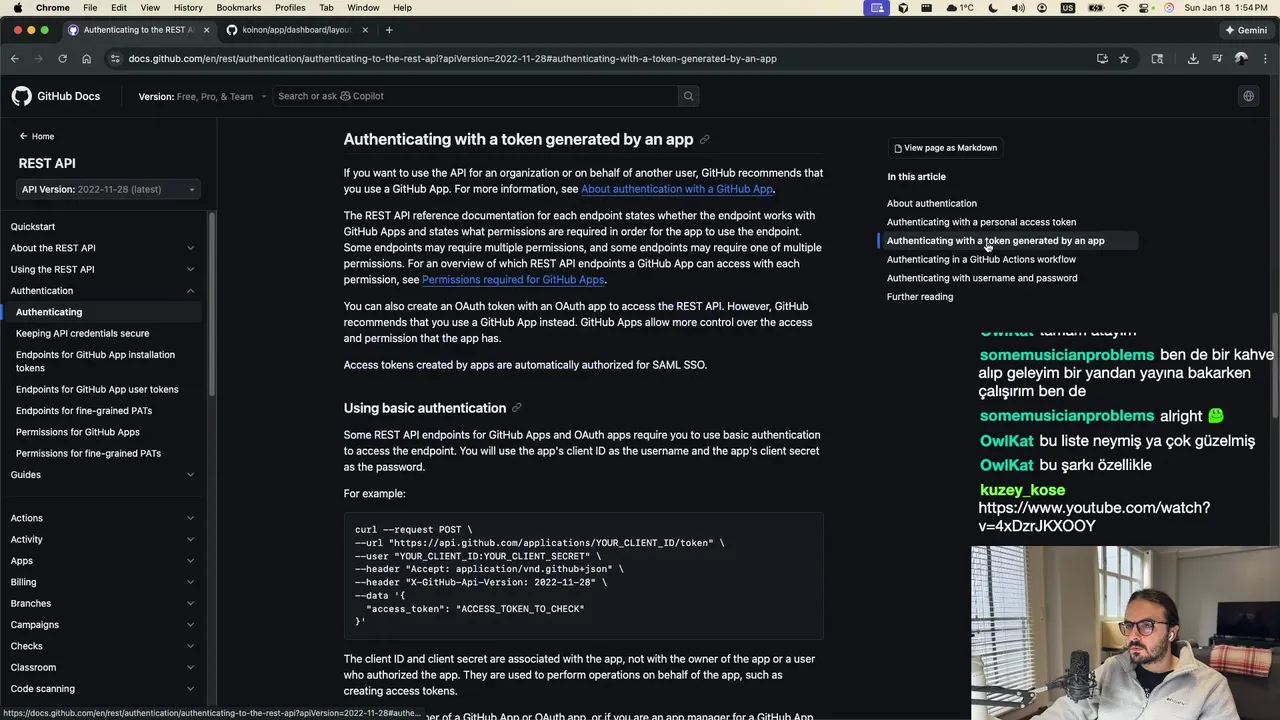Click the search magnifier button

pos(688,96)
